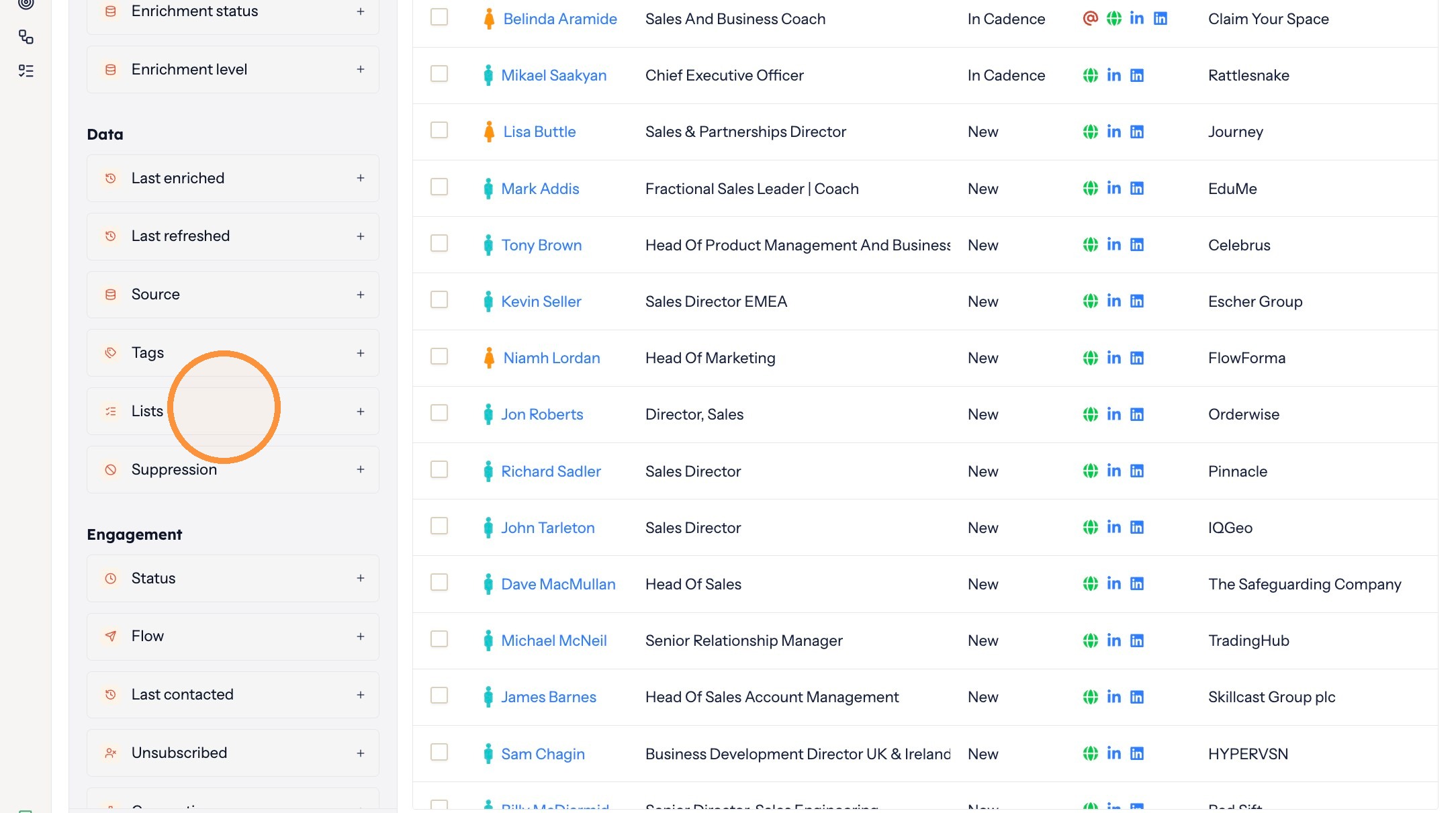Click the 'The Safeguarding Company' cell
This screenshot has width=1456, height=813.
[1305, 584]
